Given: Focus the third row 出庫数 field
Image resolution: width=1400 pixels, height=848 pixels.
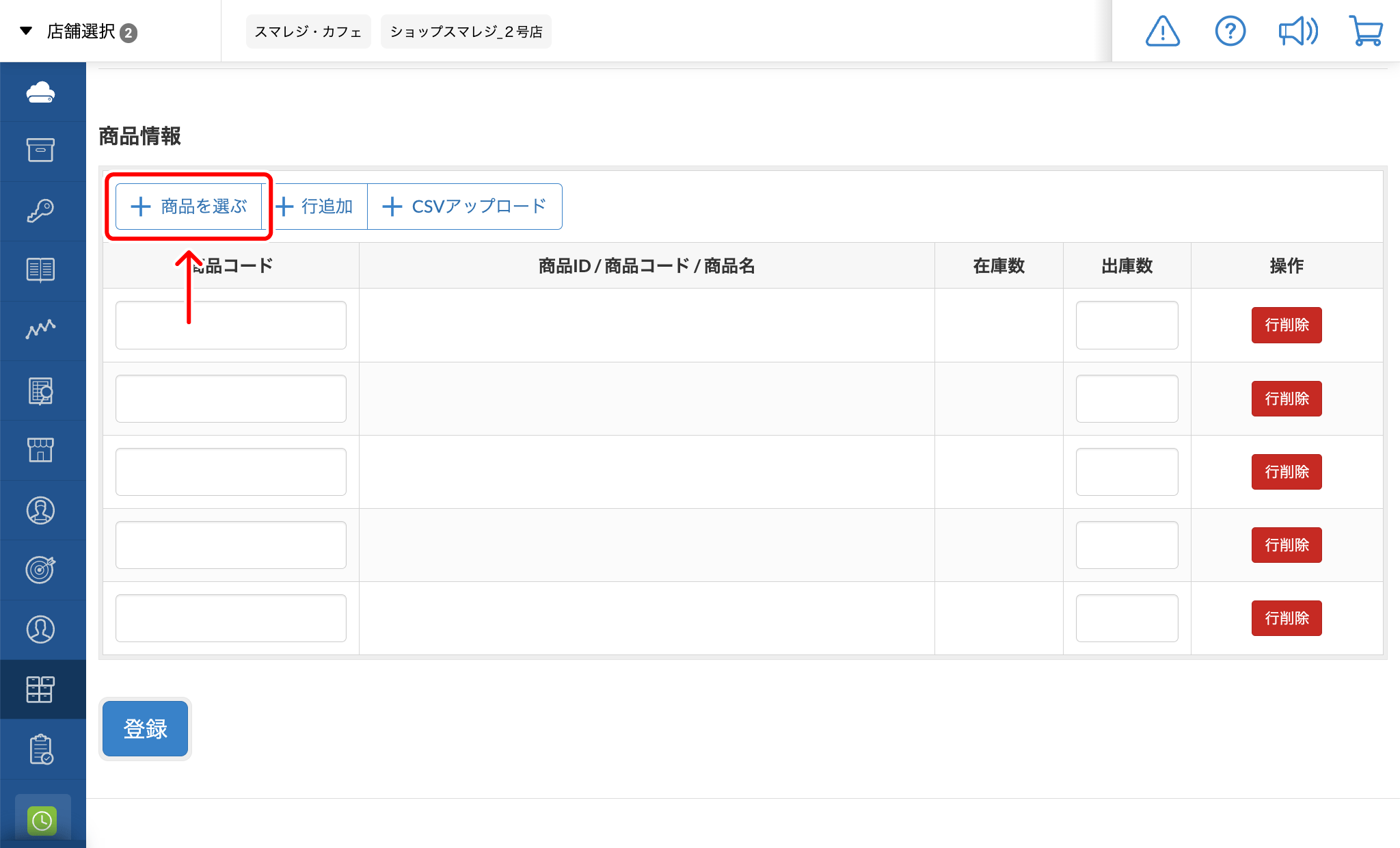Looking at the screenshot, I should click(1127, 472).
